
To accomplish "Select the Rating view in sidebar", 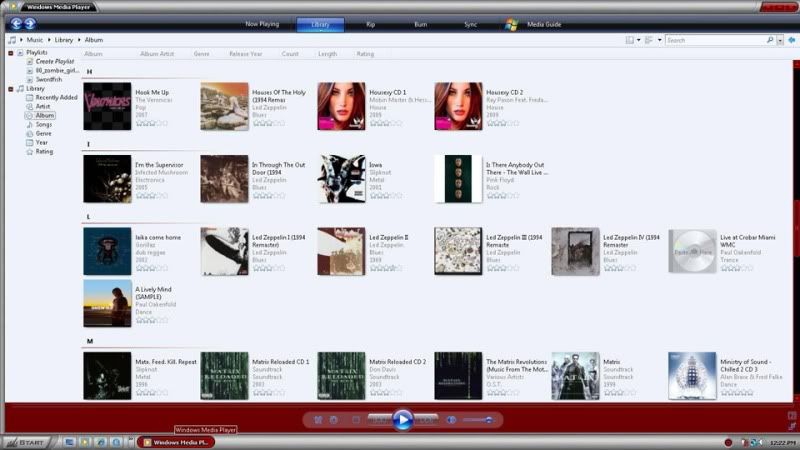I will pos(44,152).
